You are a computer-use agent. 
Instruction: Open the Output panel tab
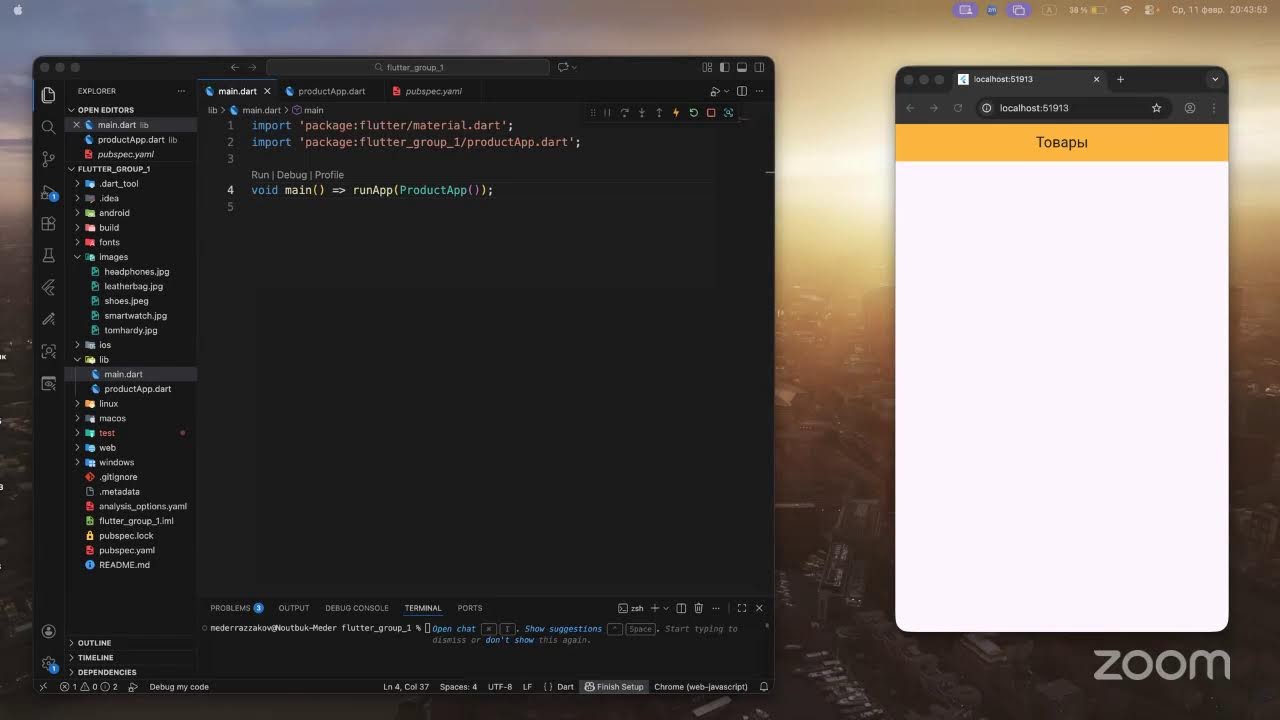[294, 608]
